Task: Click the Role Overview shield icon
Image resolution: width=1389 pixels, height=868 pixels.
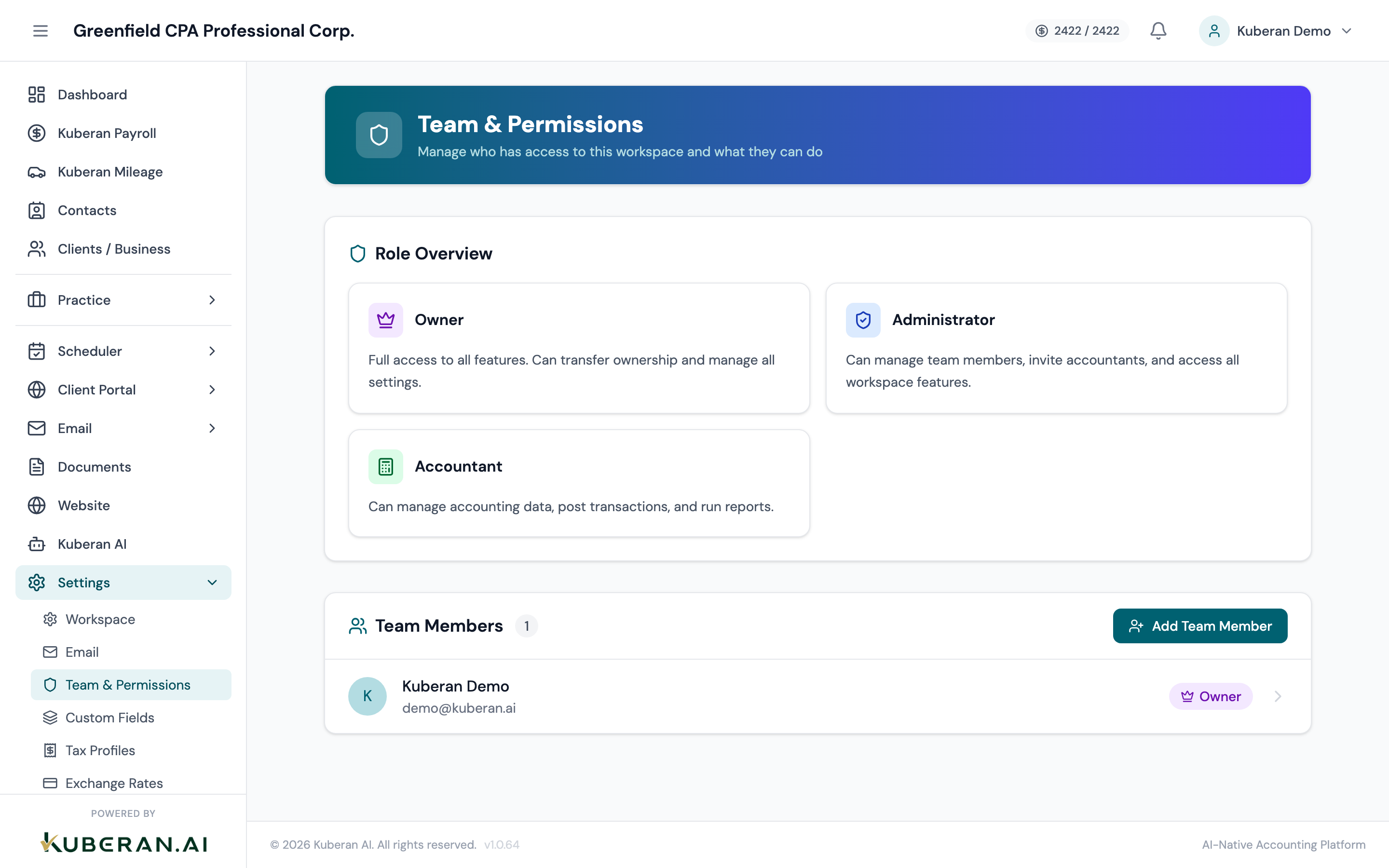Action: pos(357,253)
